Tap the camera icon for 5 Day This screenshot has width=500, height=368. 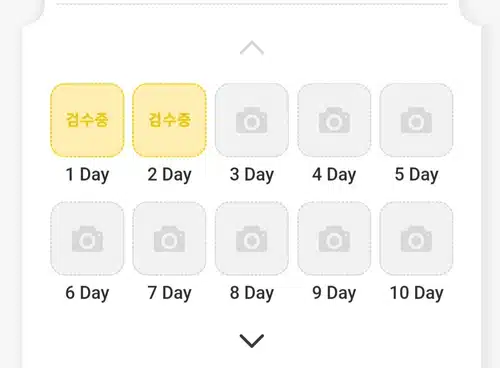pyautogui.click(x=416, y=120)
